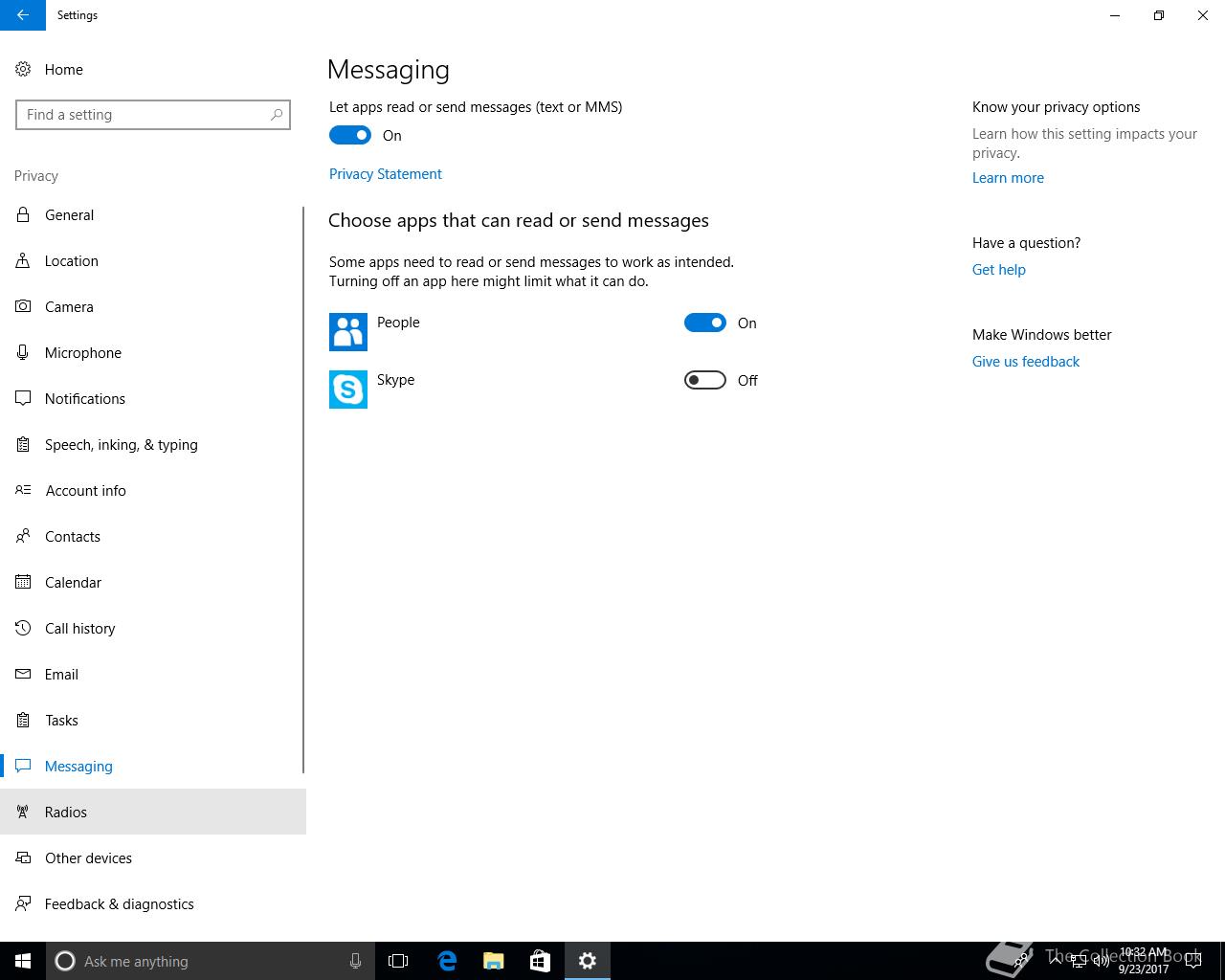Open the Privacy Statement link
This screenshot has height=980, width=1225.
(x=386, y=174)
